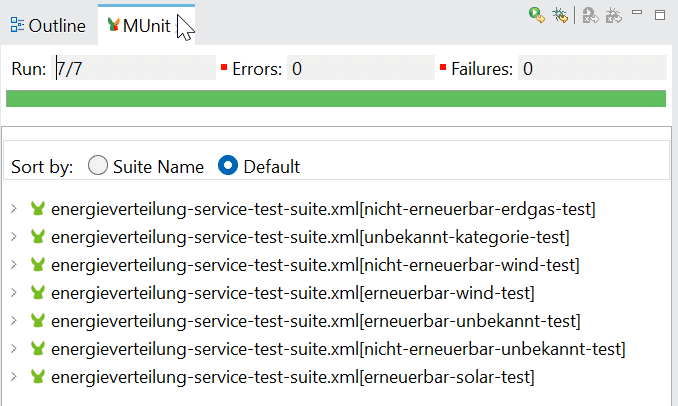Click passed icon of erneuerbar-wind-test

(38, 292)
